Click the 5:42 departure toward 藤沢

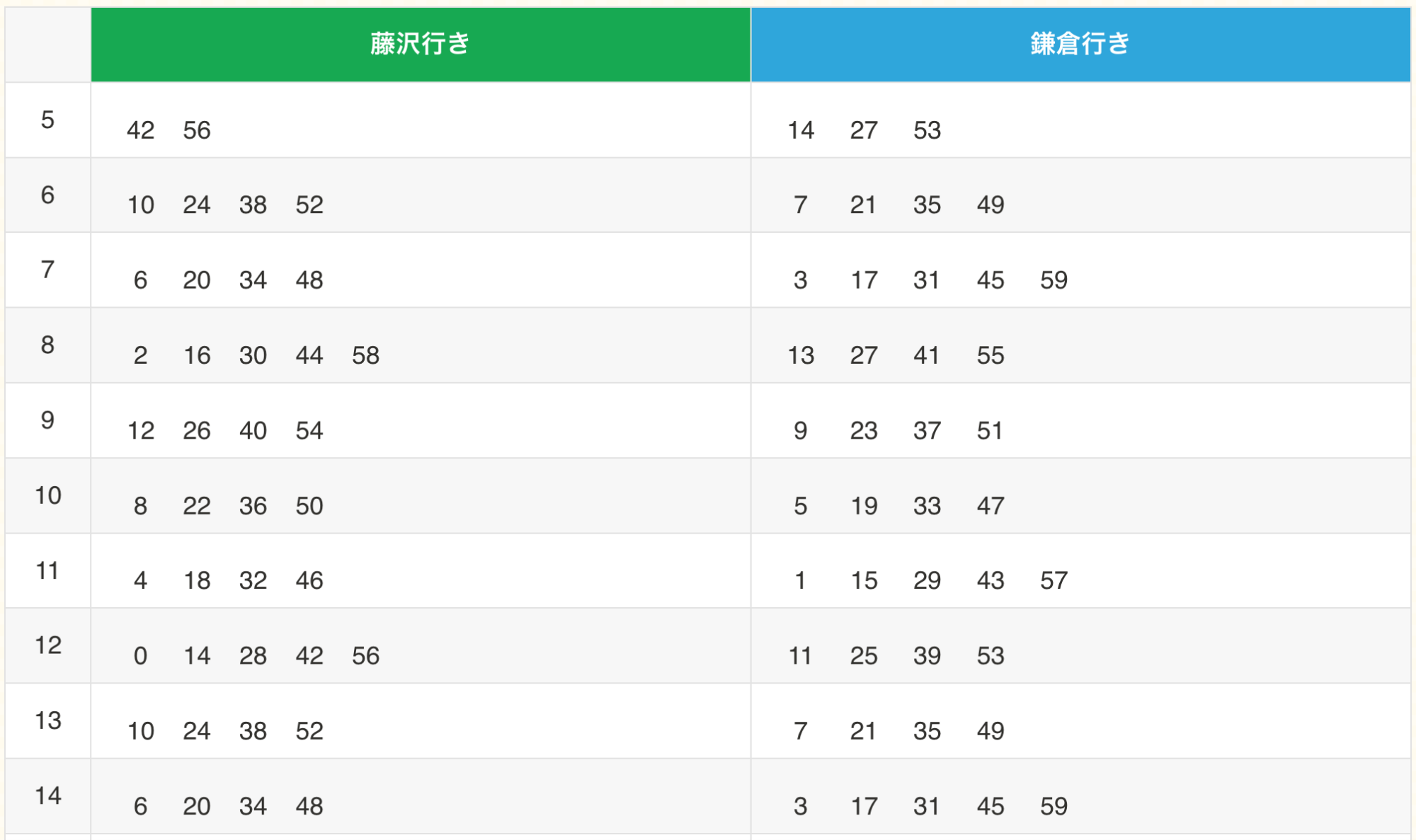click(140, 130)
